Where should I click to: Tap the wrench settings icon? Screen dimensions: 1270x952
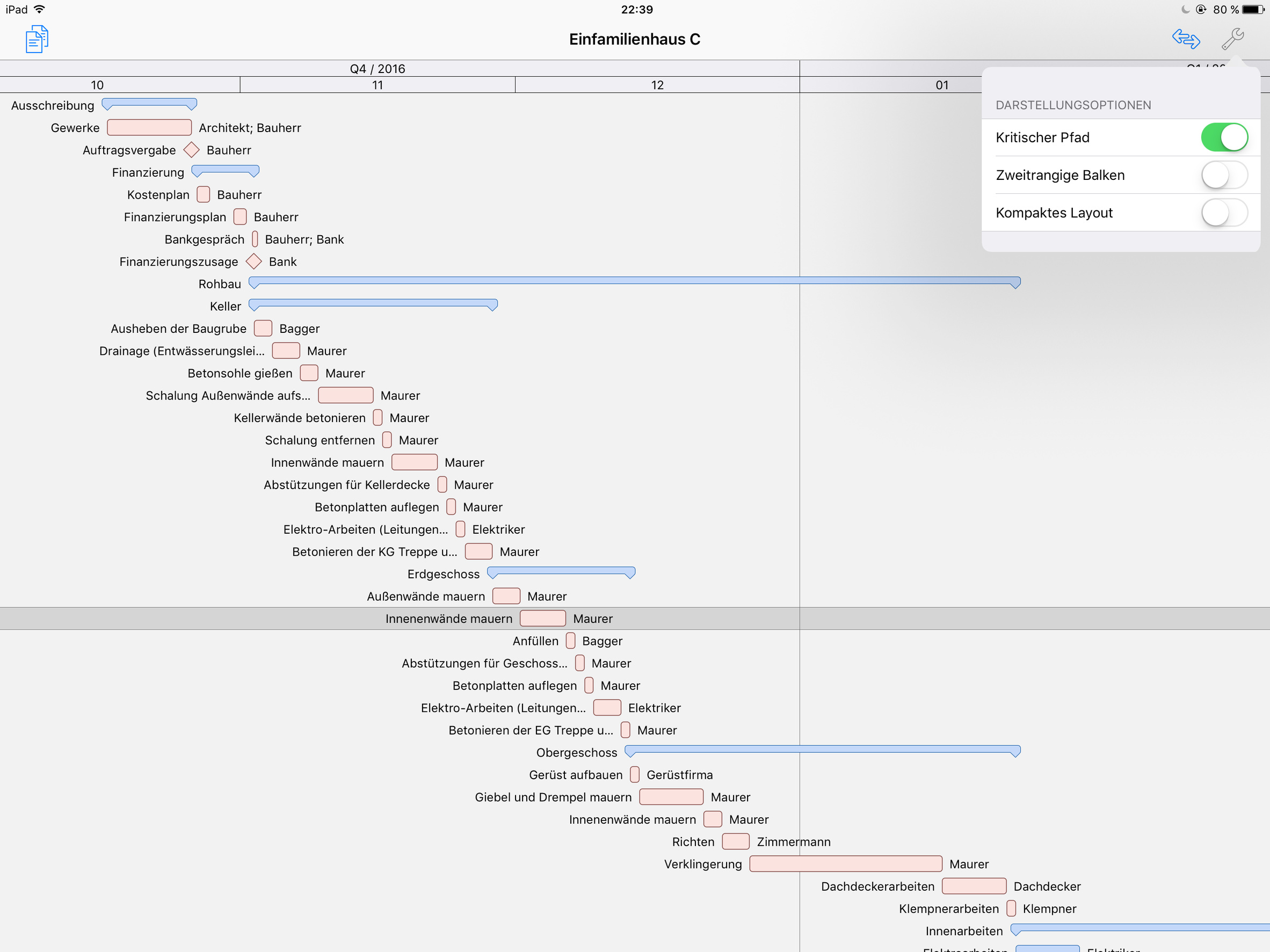tap(1232, 39)
